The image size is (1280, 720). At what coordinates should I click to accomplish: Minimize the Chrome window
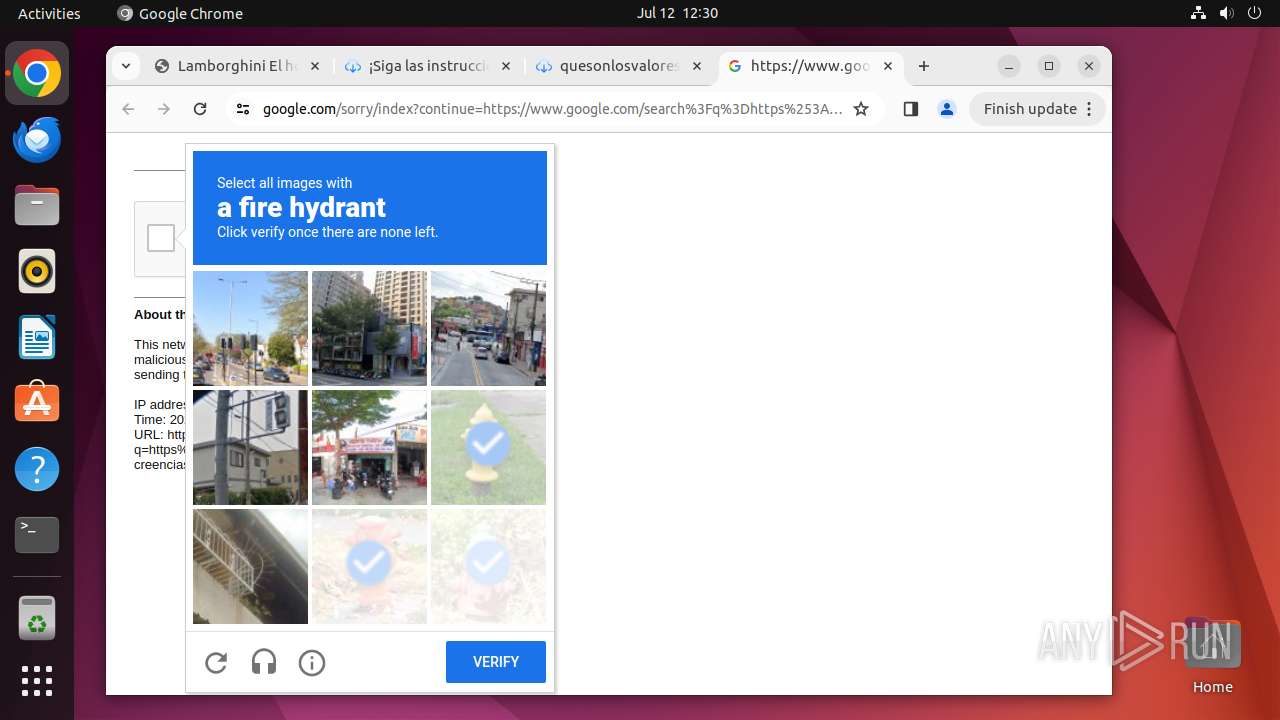[x=1009, y=66]
